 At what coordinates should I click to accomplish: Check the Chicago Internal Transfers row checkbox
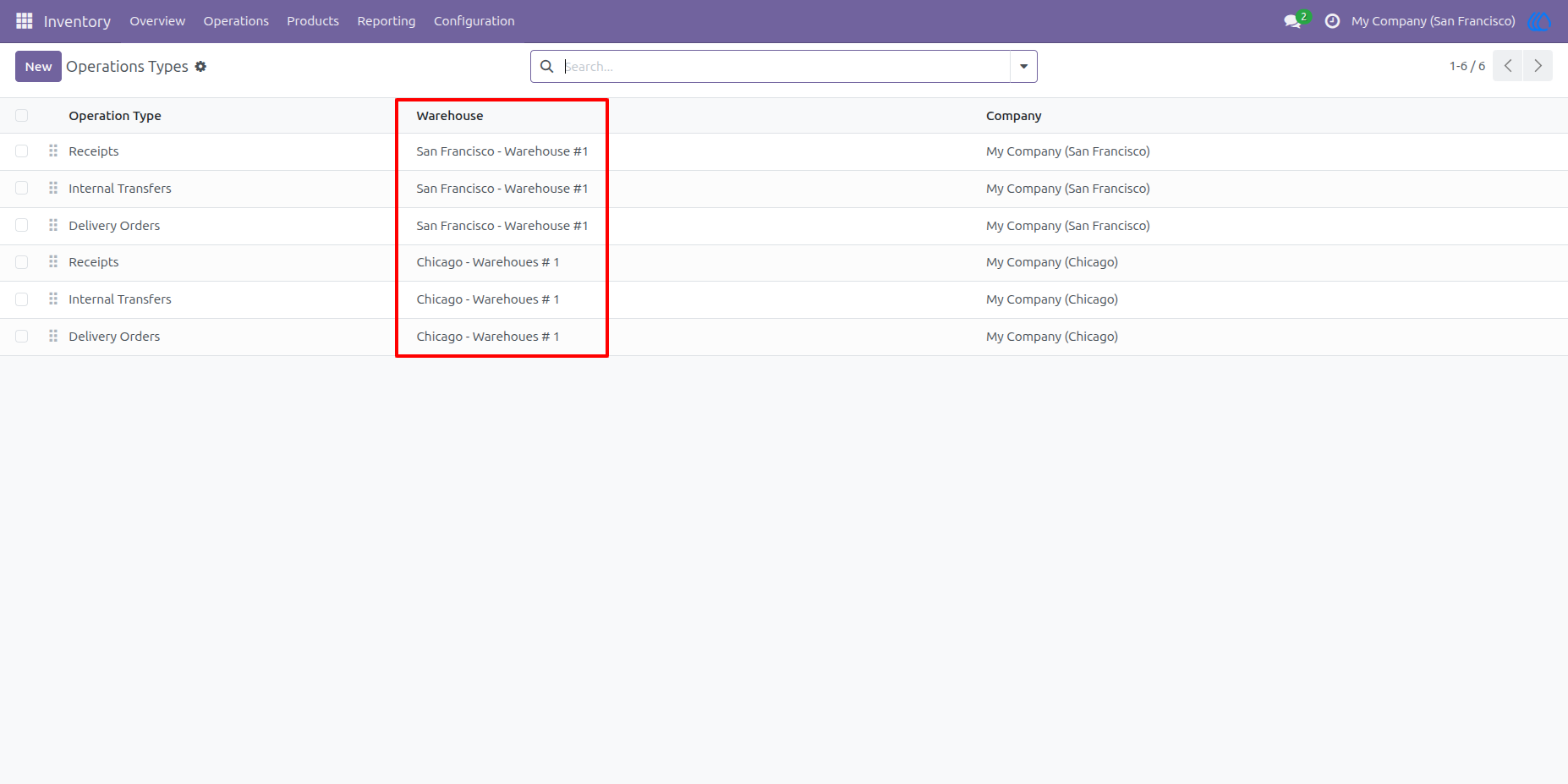point(22,299)
